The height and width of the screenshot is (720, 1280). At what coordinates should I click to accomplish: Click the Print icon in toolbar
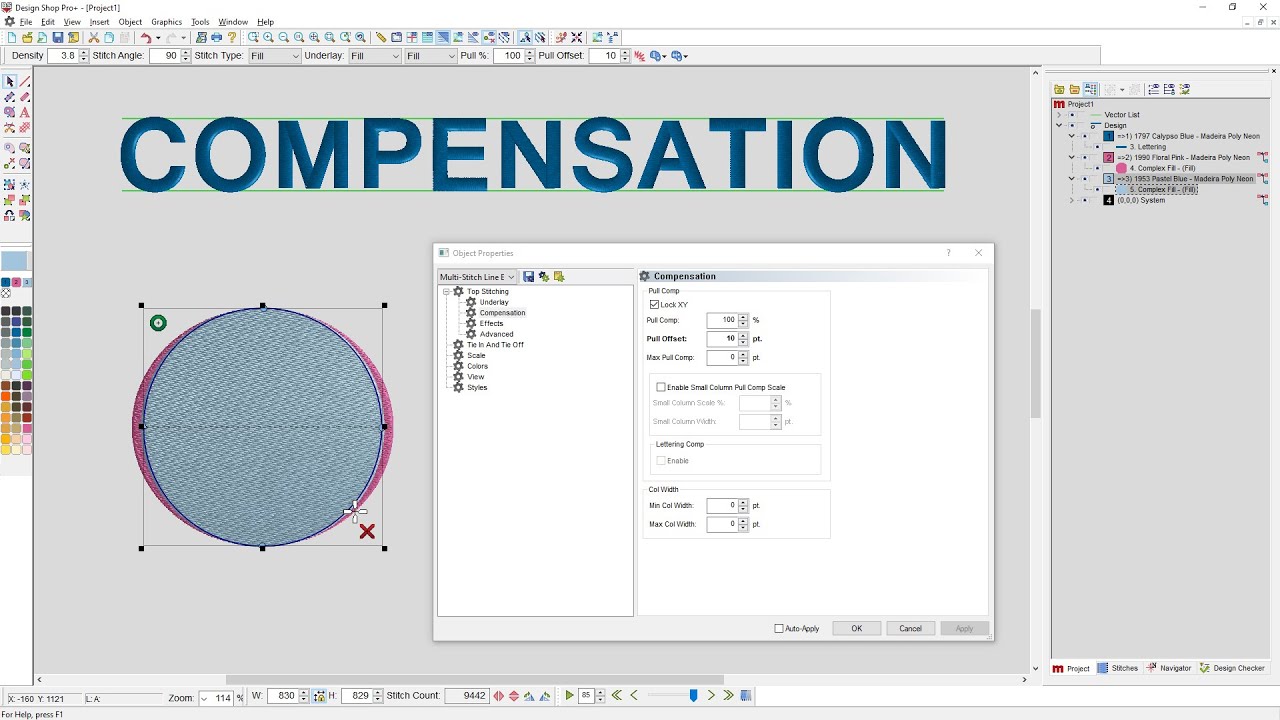tap(216, 38)
